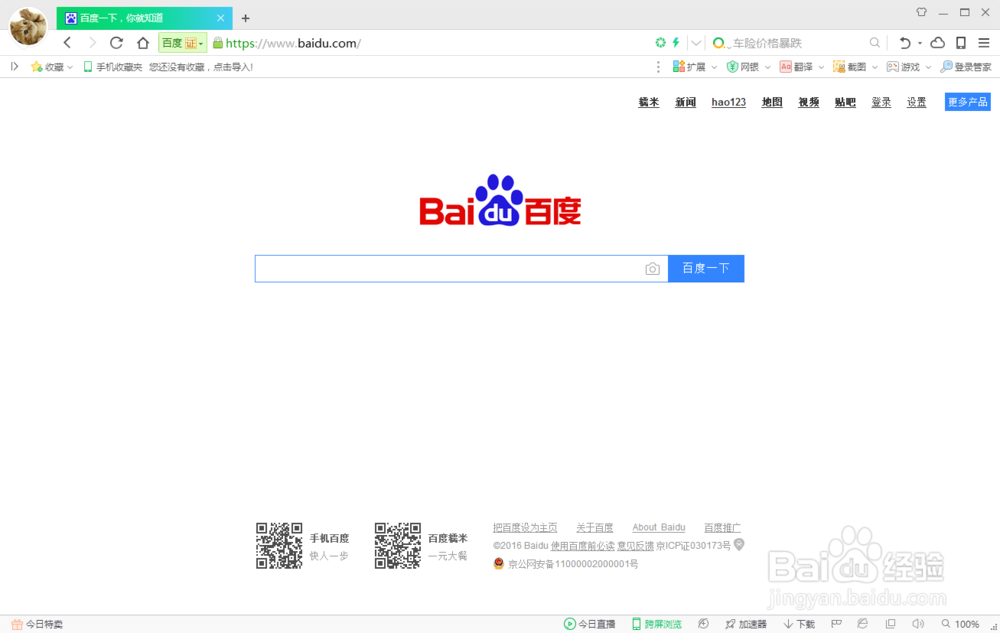Expand the address bar history chevron

pyautogui.click(x=696, y=43)
